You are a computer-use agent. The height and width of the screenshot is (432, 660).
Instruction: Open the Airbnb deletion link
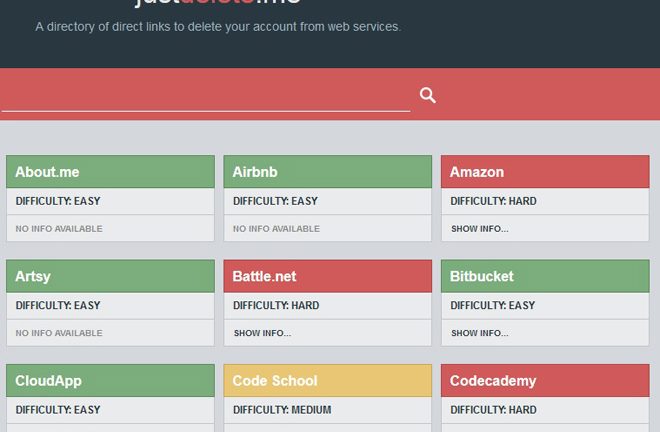pyautogui.click(x=327, y=172)
